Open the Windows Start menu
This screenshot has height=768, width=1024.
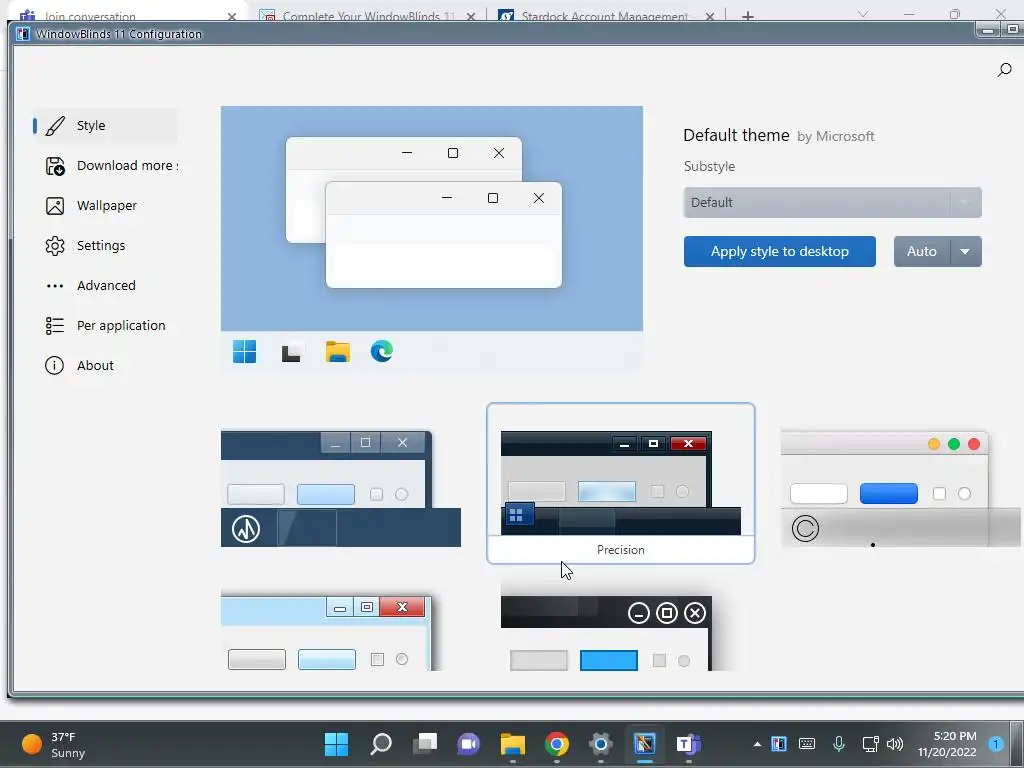(x=336, y=744)
